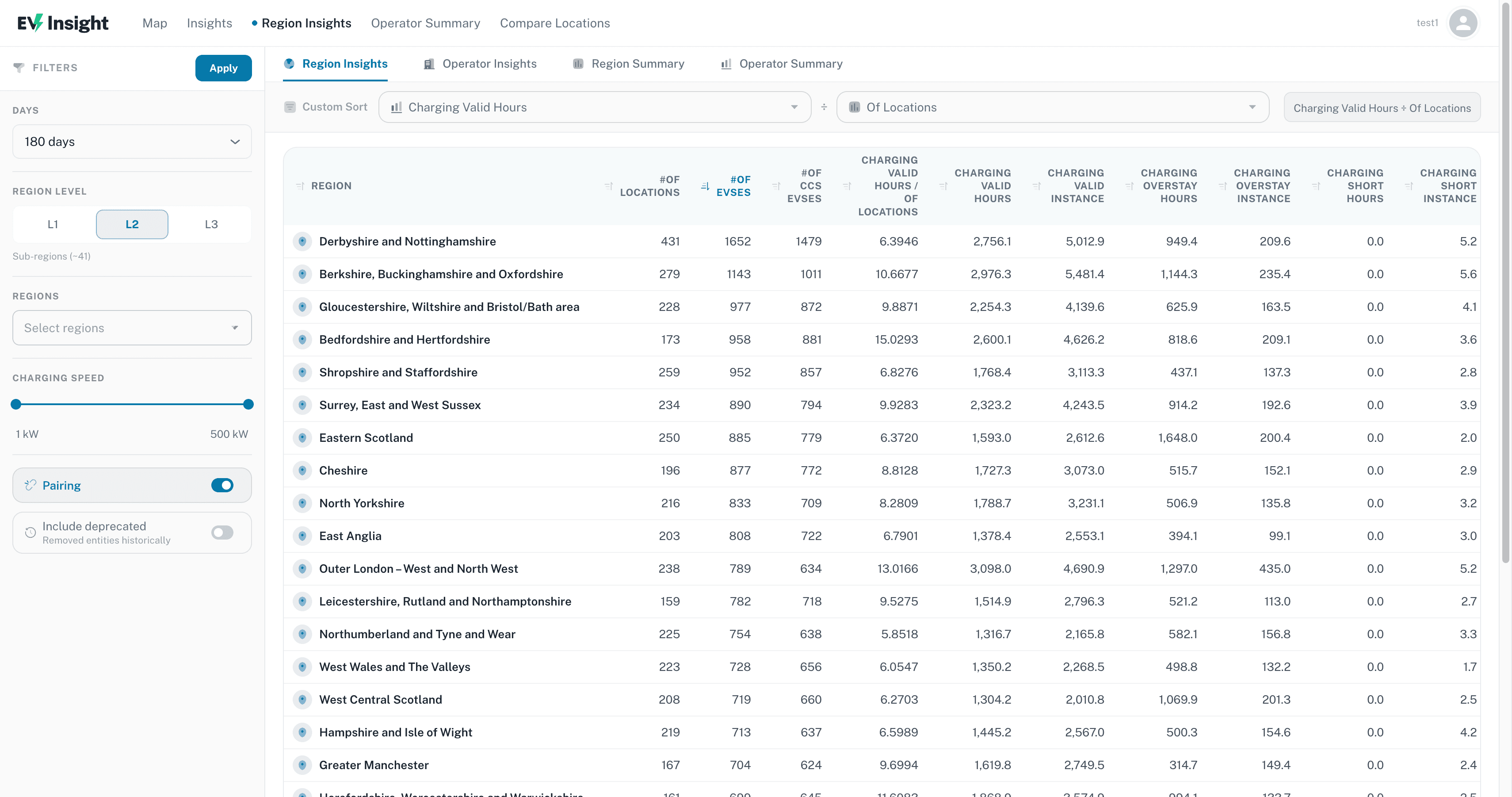The height and width of the screenshot is (797, 1512).
Task: Click the Apply filters button
Action: point(224,68)
